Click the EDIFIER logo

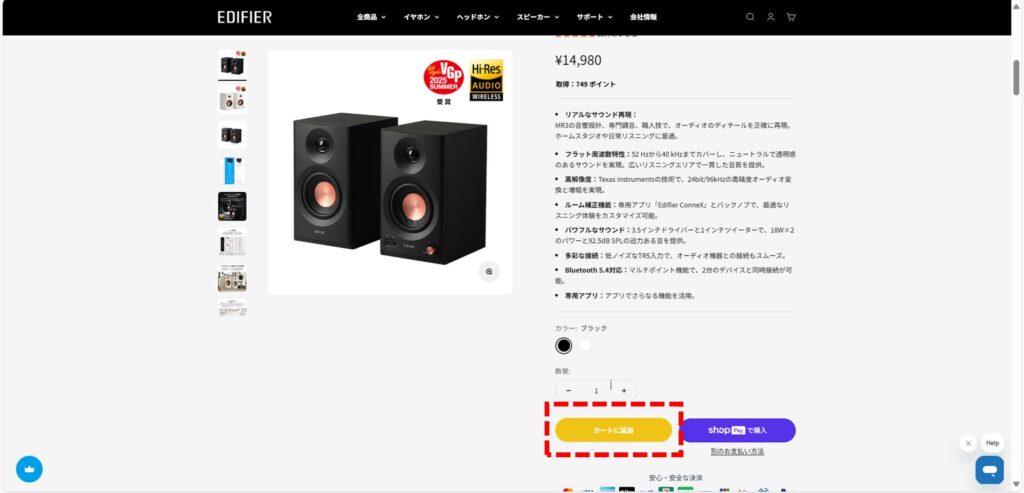245,17
